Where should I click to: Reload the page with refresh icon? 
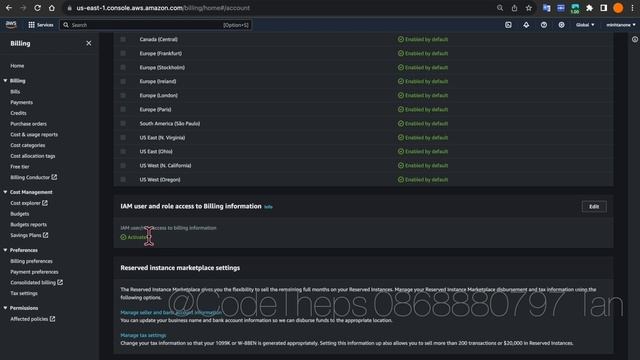point(37,8)
